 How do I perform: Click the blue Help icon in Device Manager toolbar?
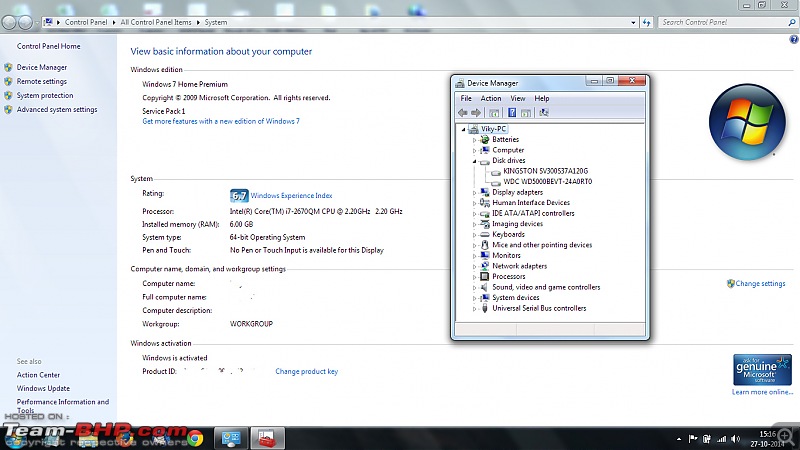pyautogui.click(x=512, y=113)
